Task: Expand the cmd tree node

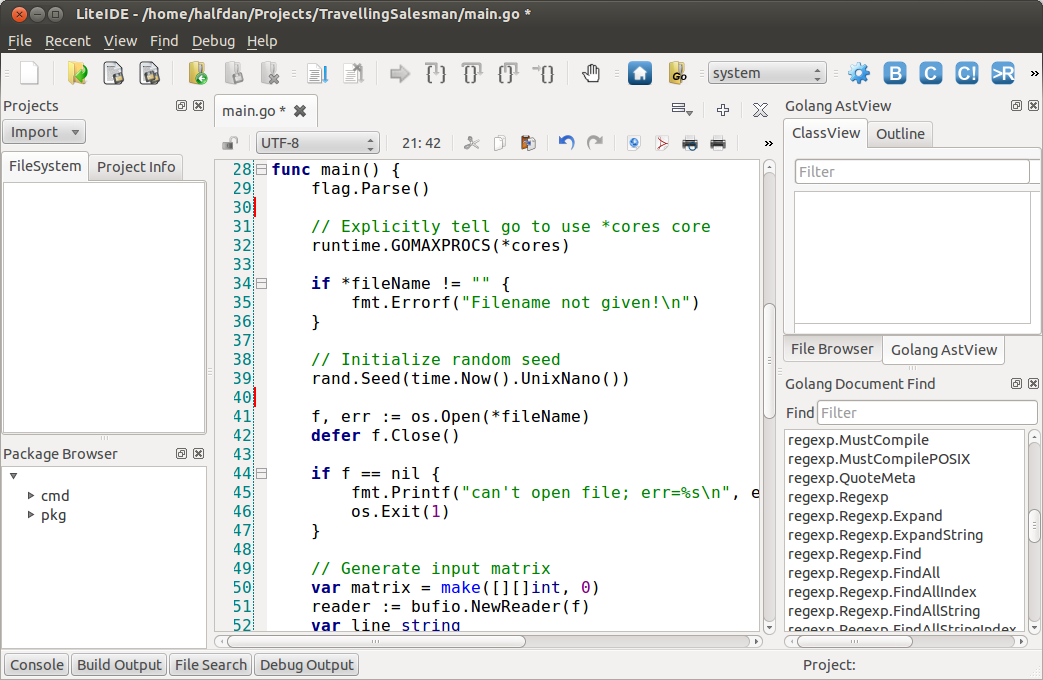Action: [x=31, y=495]
